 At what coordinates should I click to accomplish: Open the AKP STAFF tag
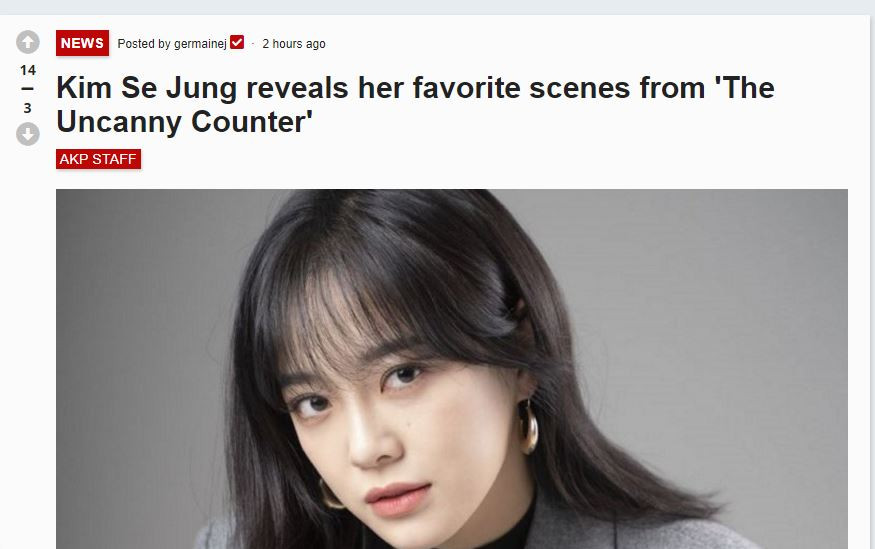[98, 159]
